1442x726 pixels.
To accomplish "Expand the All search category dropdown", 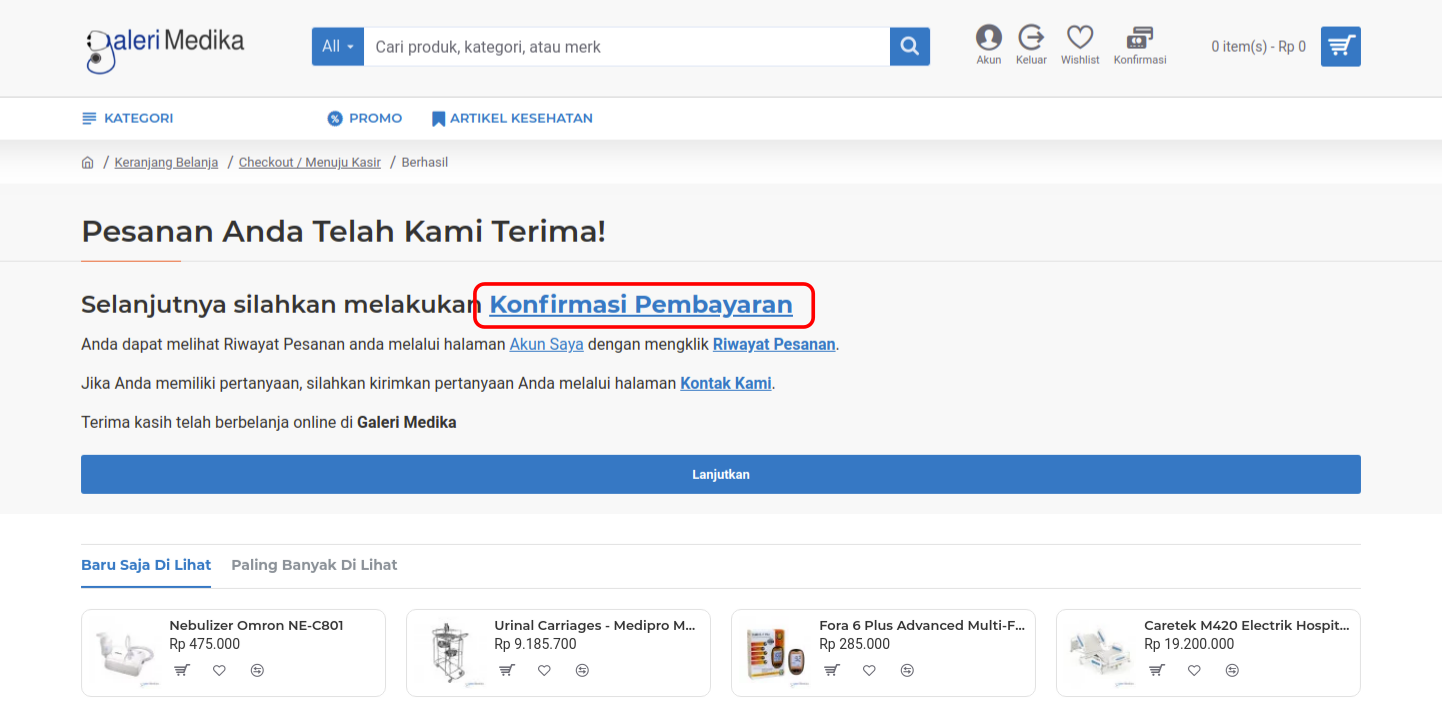I will [338, 47].
